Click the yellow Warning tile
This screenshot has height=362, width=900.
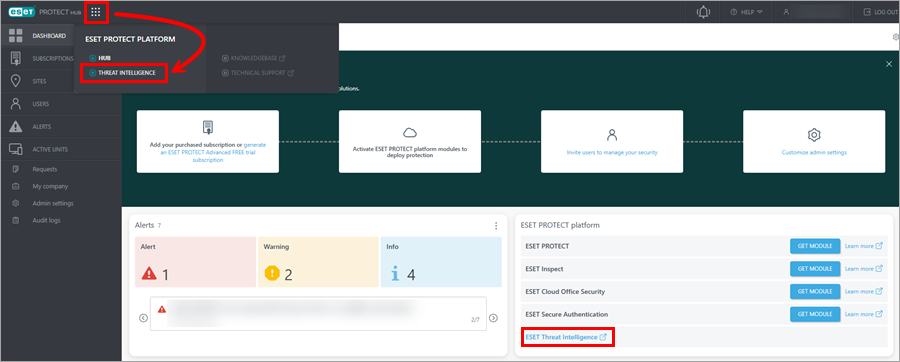(x=318, y=262)
